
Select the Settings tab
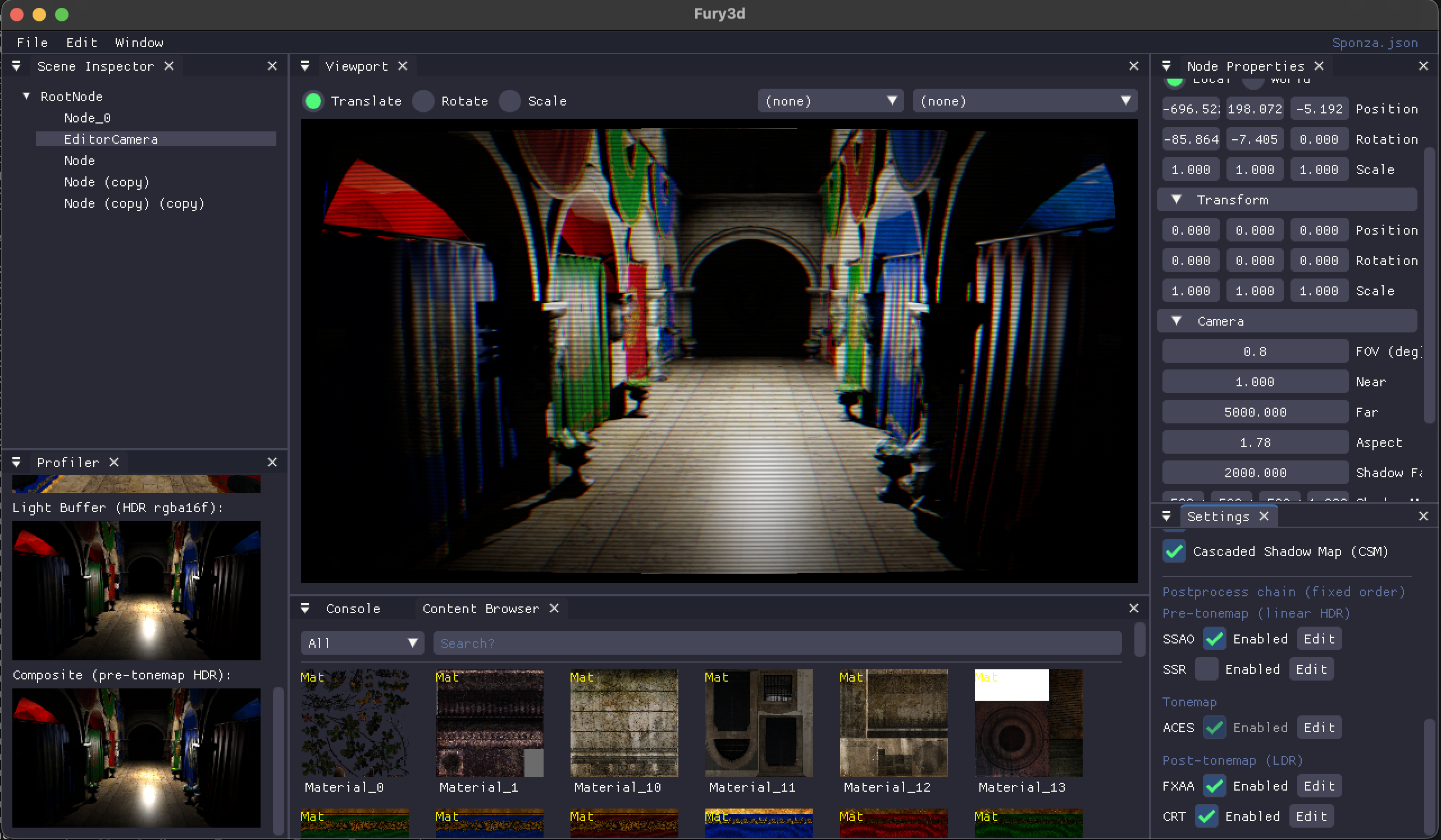[x=1219, y=517]
